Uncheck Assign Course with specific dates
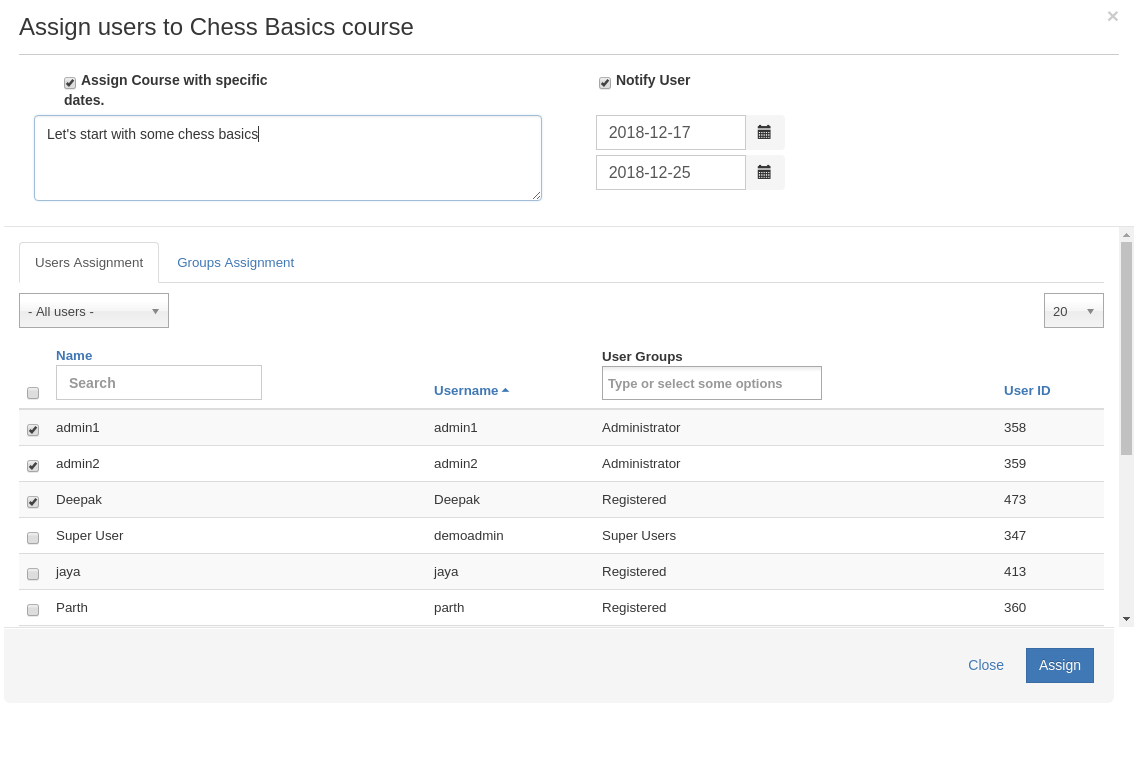The image size is (1137, 757). click(x=70, y=83)
